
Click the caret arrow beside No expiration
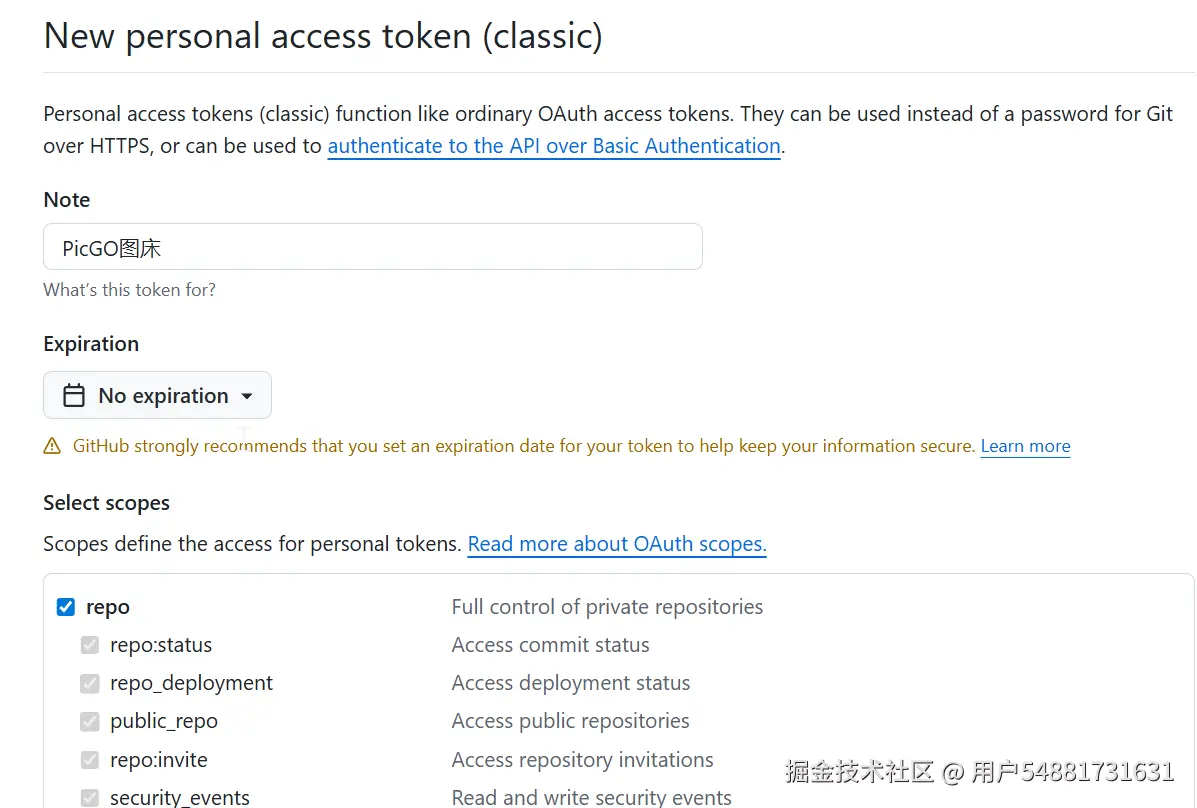coord(247,397)
